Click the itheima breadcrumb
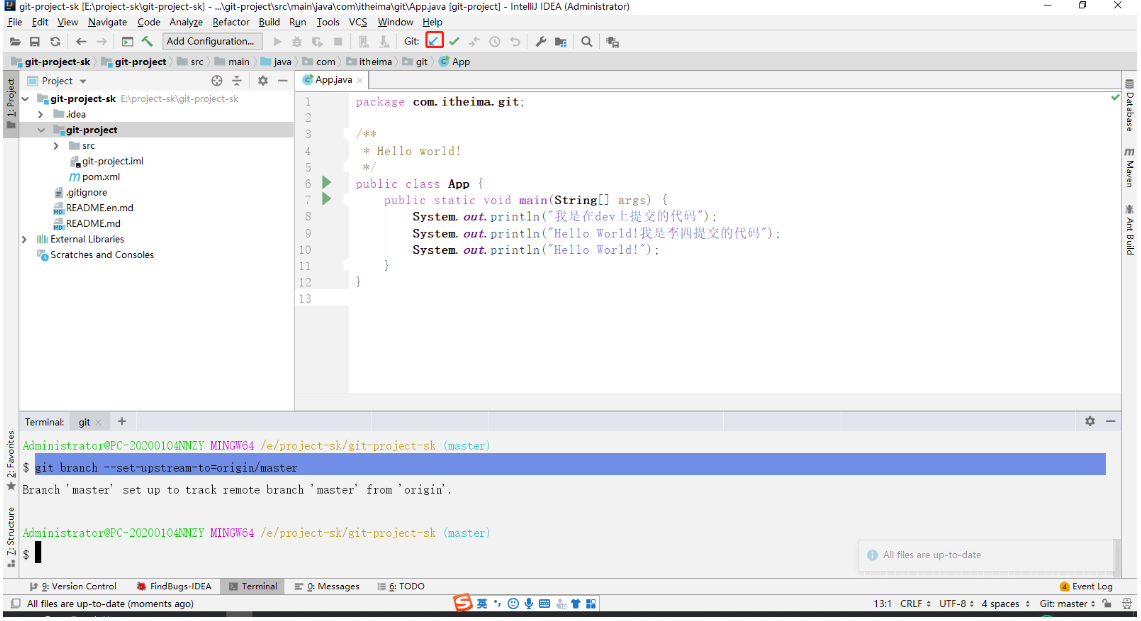 369,62
